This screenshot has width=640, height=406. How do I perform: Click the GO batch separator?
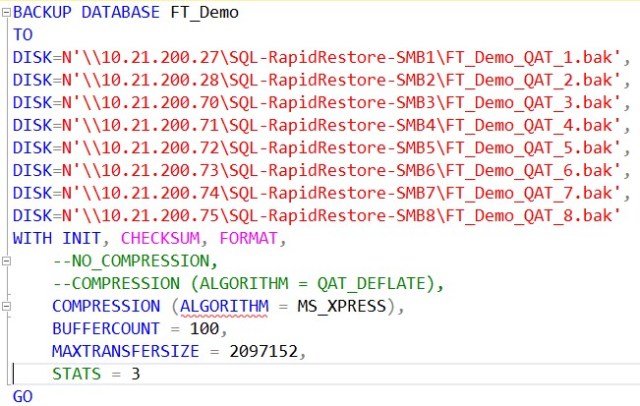[23, 396]
